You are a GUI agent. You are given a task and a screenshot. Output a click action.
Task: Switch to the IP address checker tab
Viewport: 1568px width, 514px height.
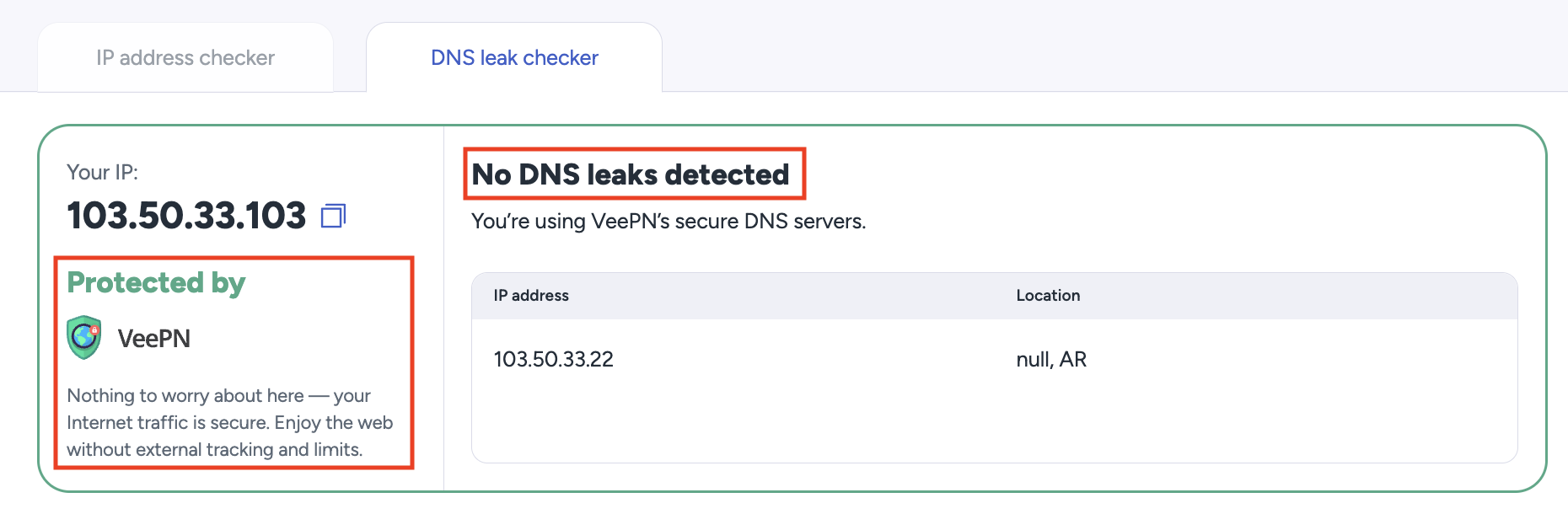coord(185,57)
